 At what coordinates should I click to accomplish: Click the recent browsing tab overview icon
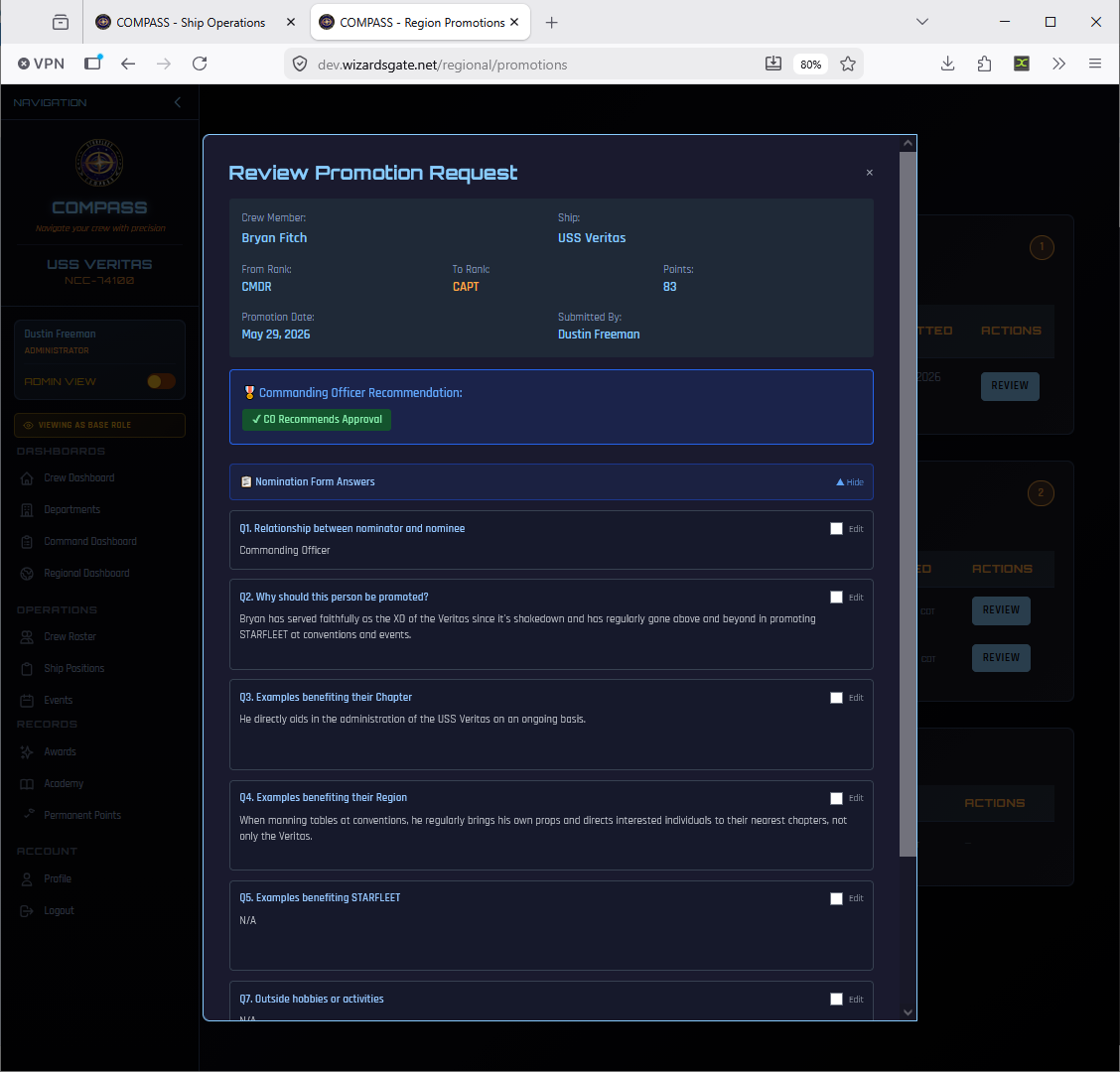pos(61,23)
